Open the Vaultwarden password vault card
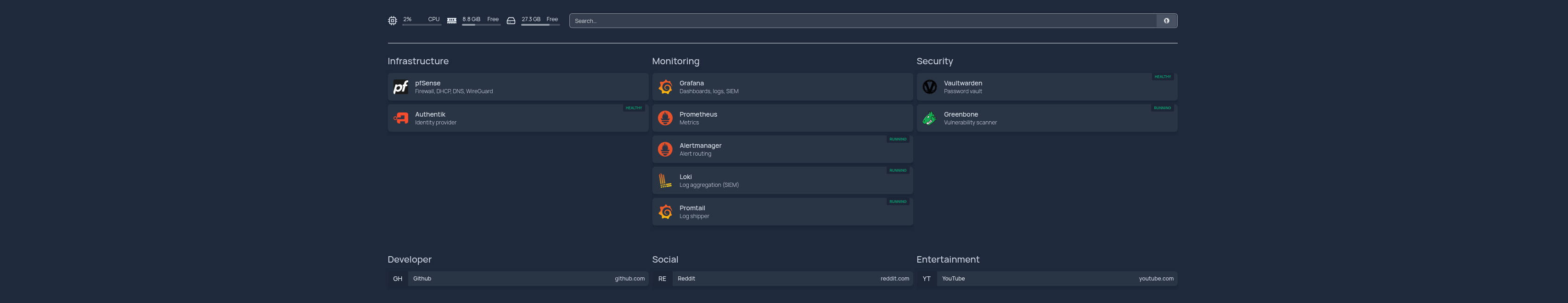The height and width of the screenshot is (303, 1568). pos(1047,87)
